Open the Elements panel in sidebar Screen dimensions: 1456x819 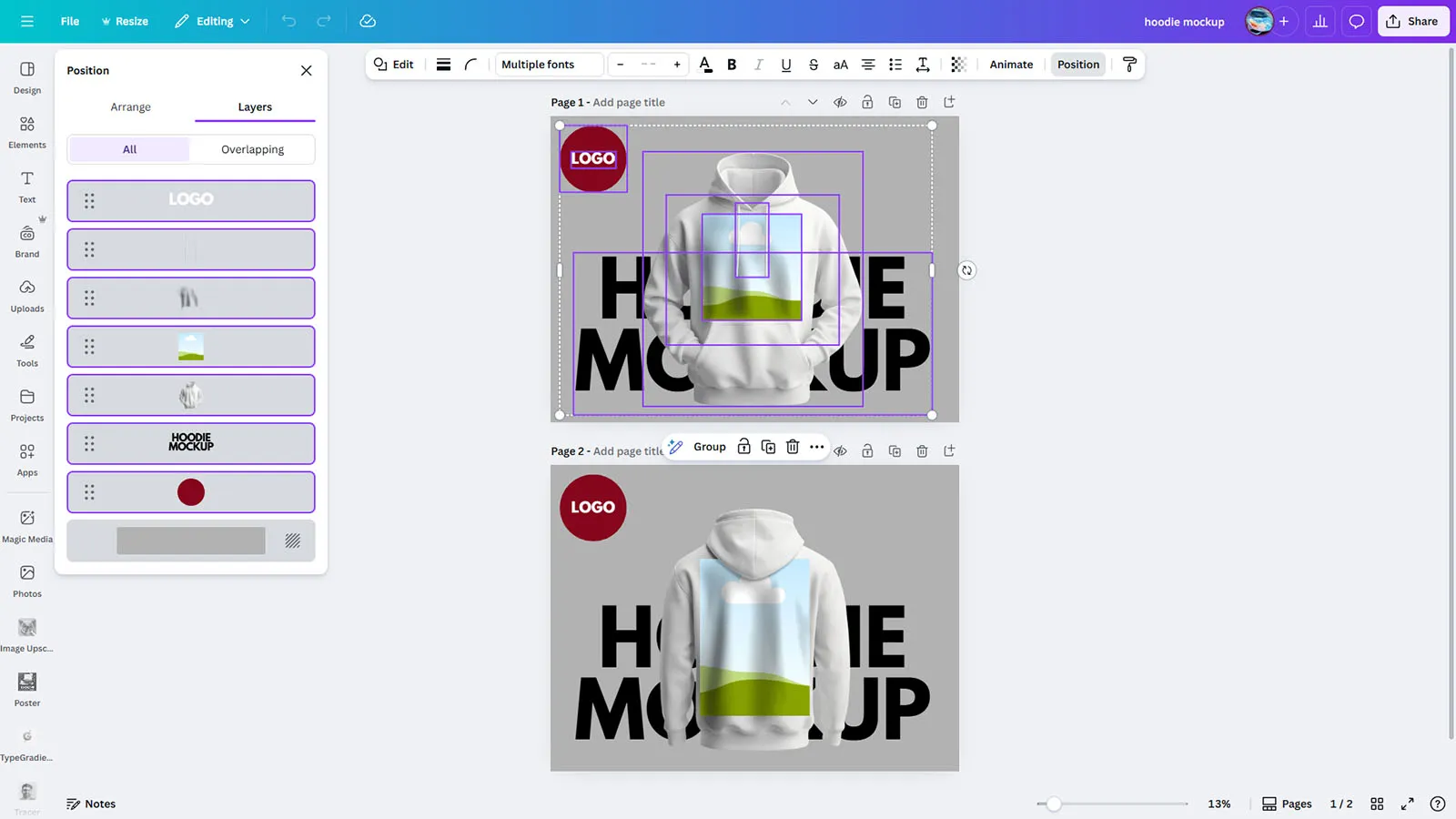tap(27, 132)
